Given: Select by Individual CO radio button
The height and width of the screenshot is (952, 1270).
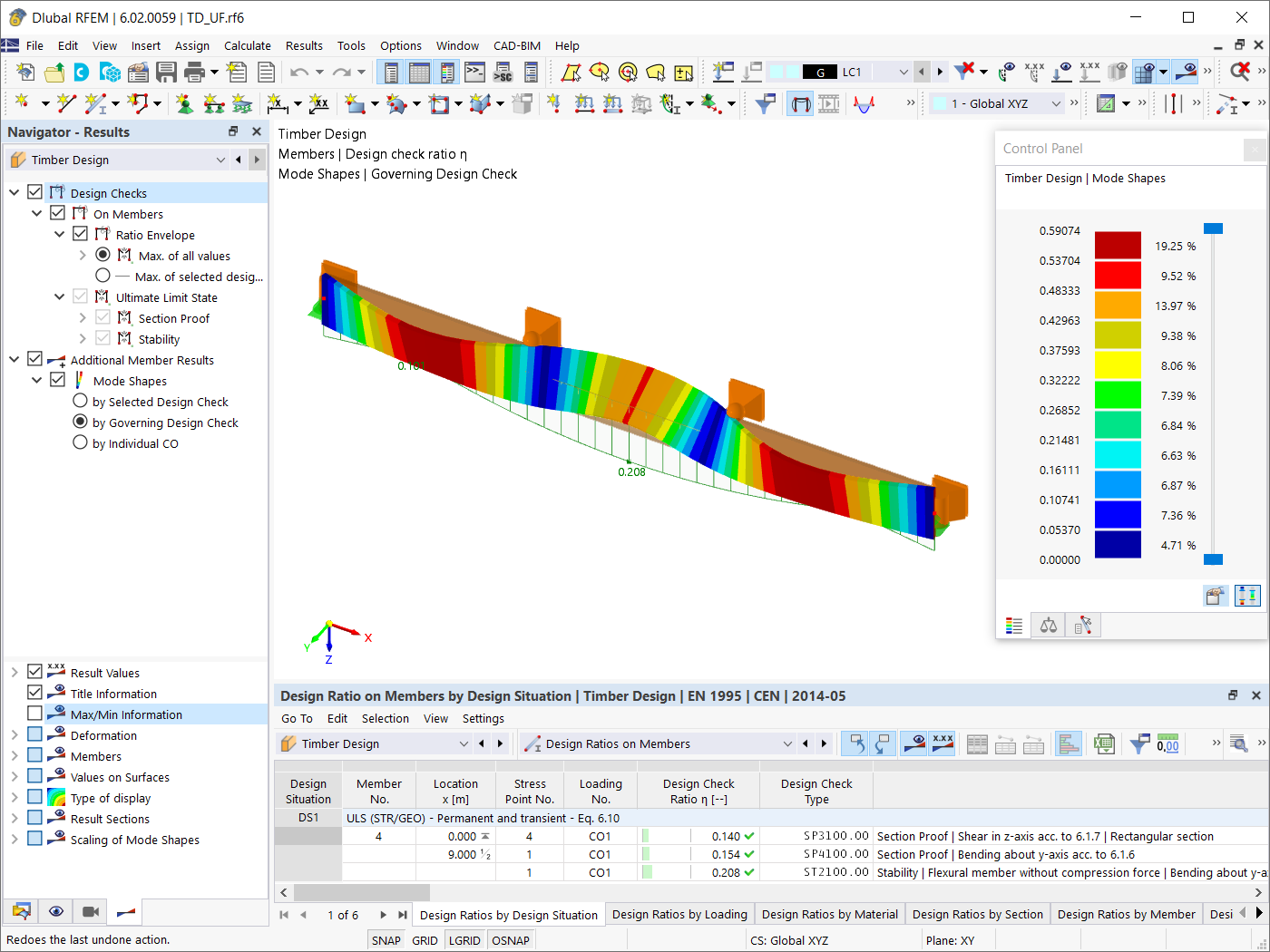Looking at the screenshot, I should coord(80,442).
